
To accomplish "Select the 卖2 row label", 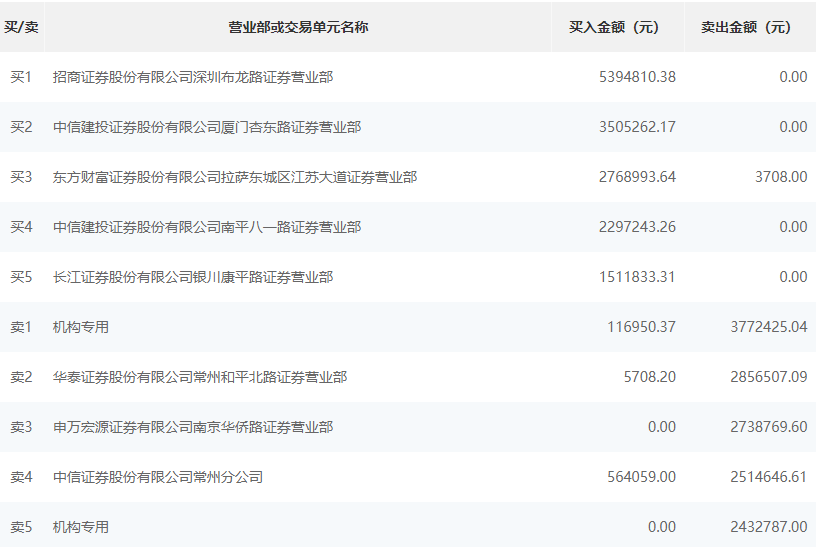I will 21,377.
